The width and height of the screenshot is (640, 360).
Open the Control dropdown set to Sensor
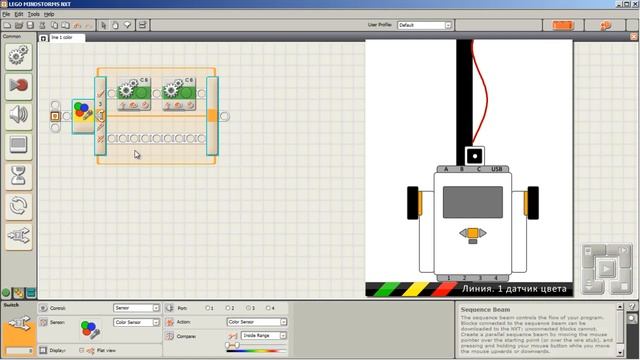(x=136, y=308)
